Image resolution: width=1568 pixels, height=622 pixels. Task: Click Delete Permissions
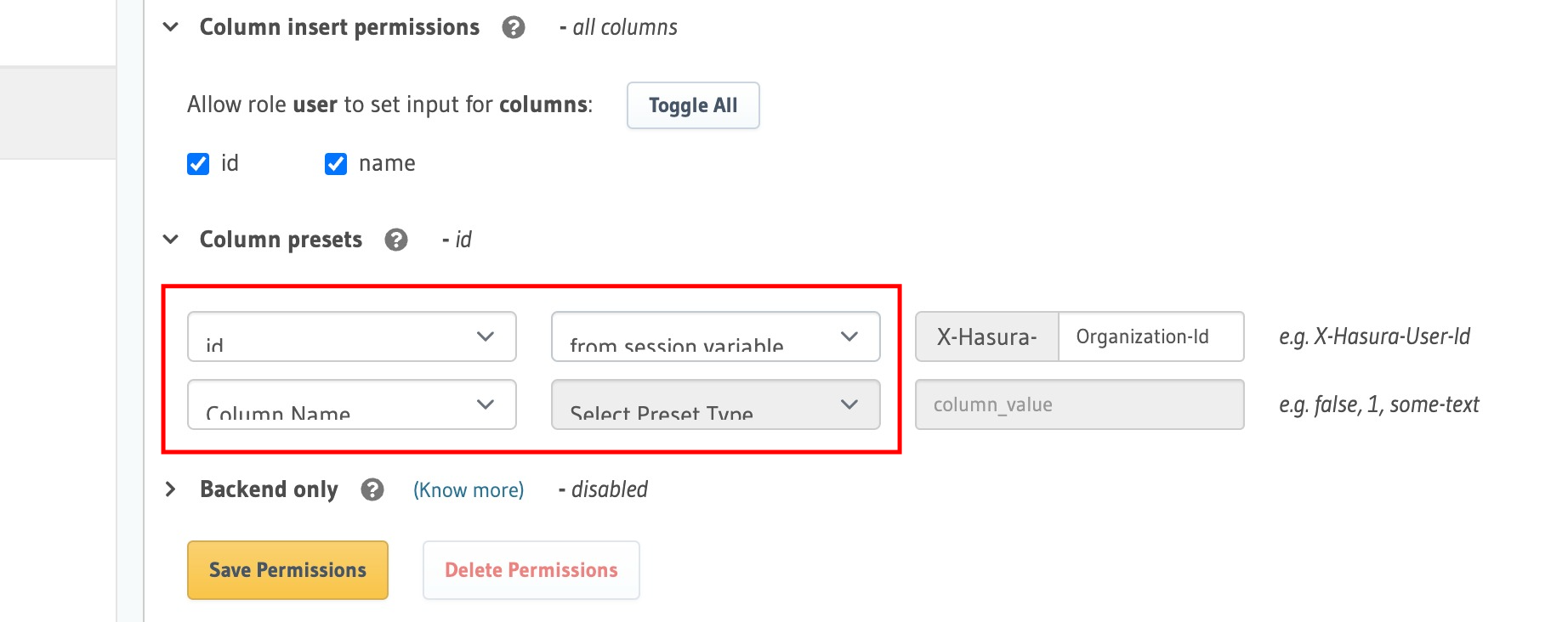(531, 569)
